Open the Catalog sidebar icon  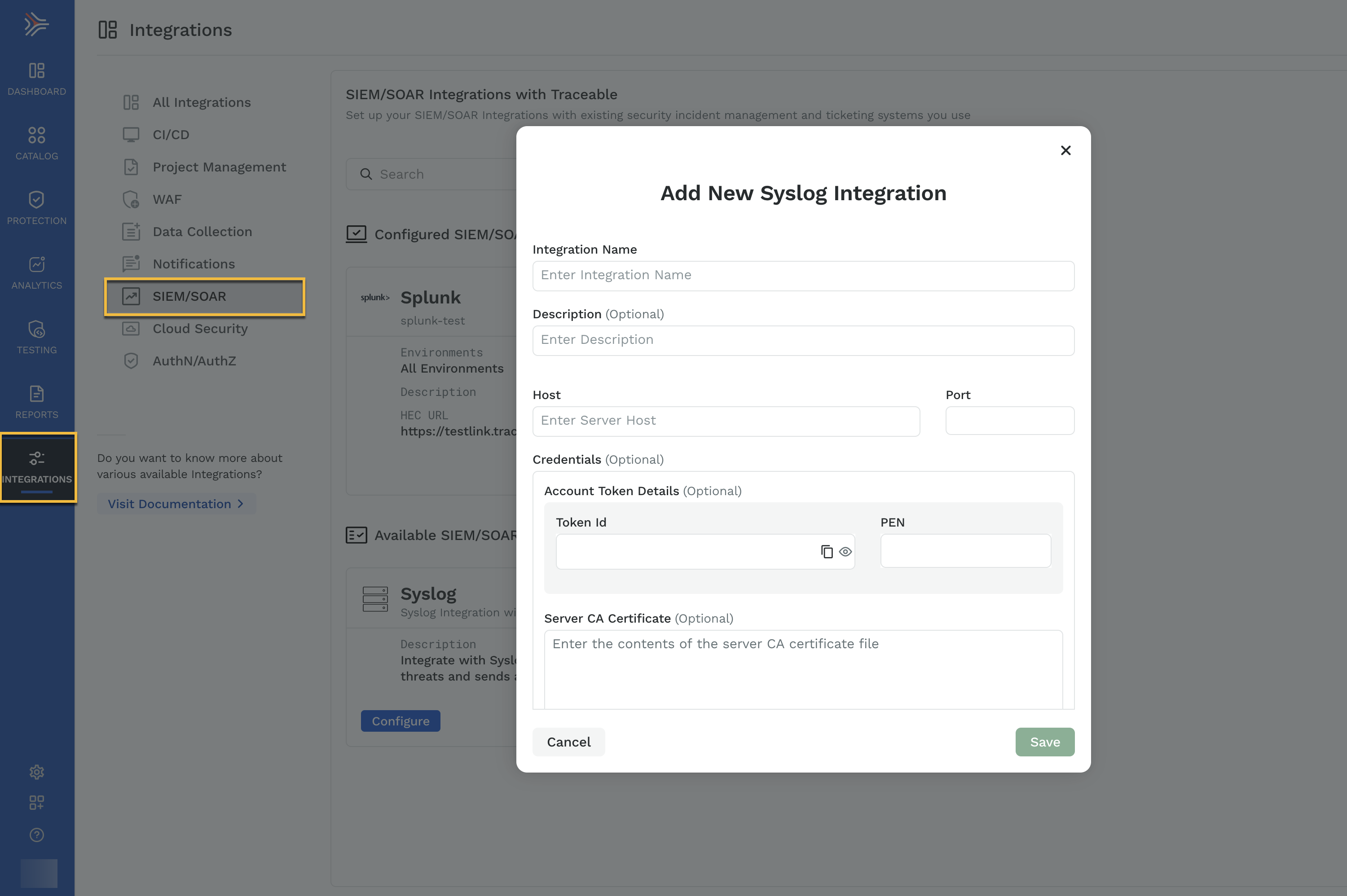coord(36,136)
